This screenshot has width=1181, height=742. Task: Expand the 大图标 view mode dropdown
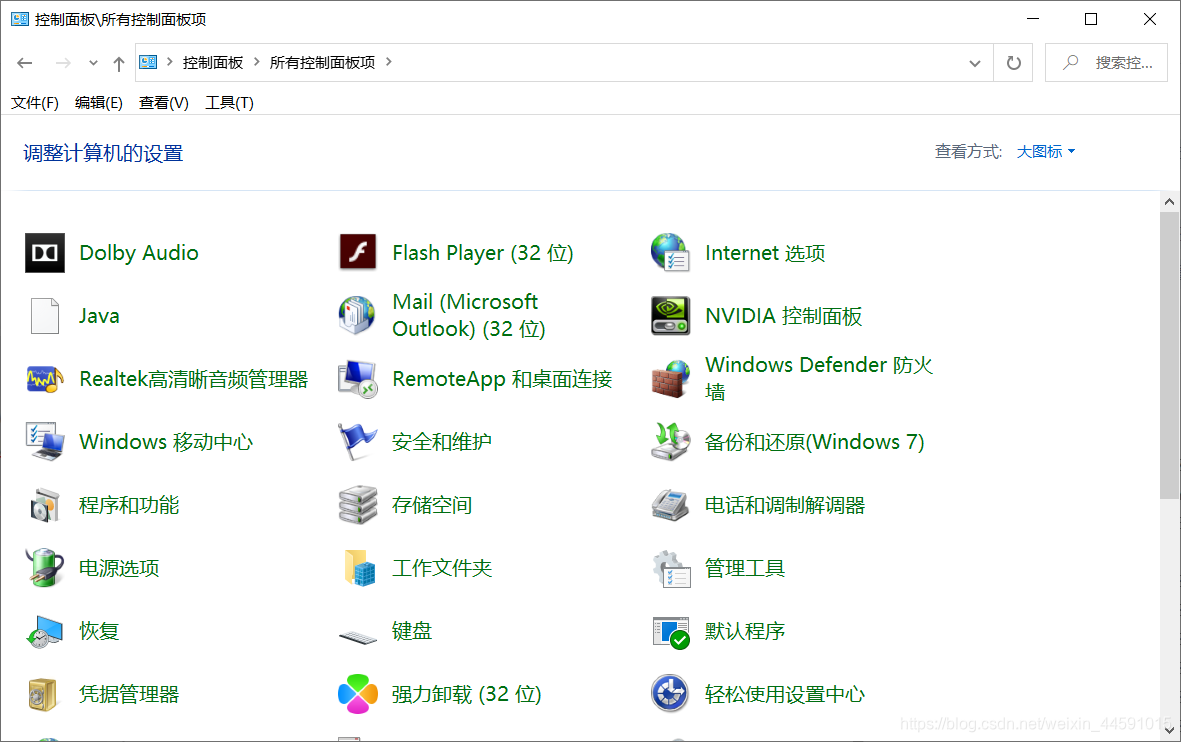[1045, 151]
